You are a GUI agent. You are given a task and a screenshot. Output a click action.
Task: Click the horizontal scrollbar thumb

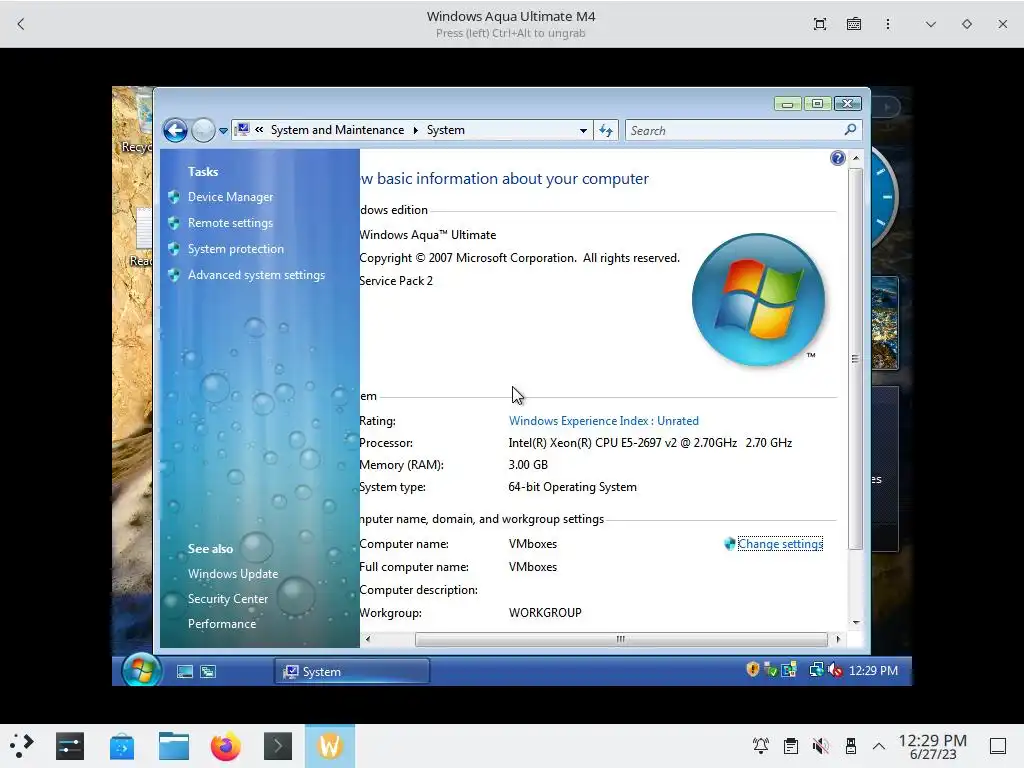tap(620, 639)
